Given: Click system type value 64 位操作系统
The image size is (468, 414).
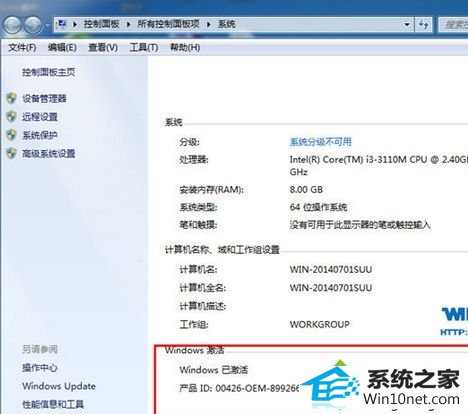Looking at the screenshot, I should point(318,207).
